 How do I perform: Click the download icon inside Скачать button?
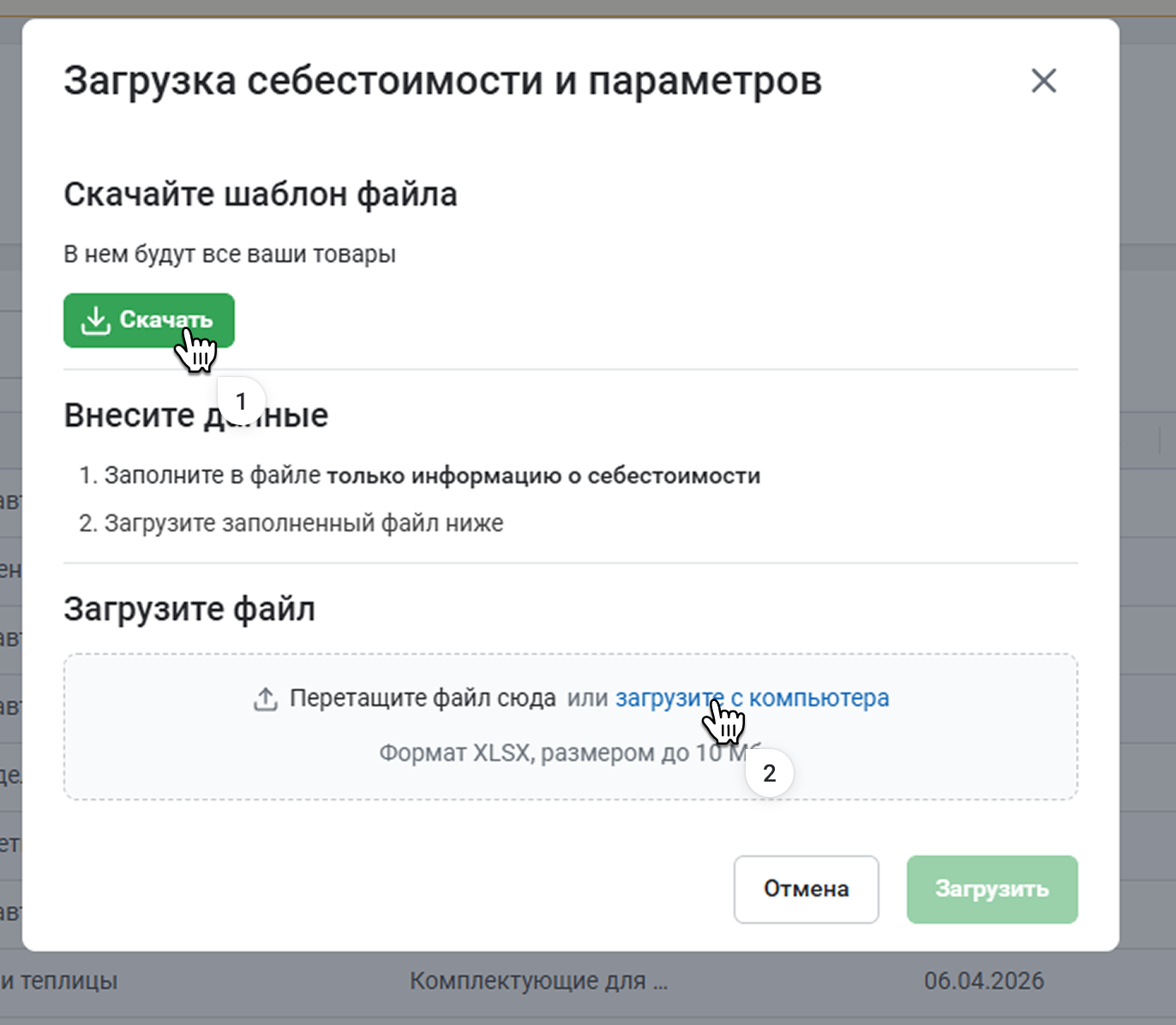pos(95,321)
